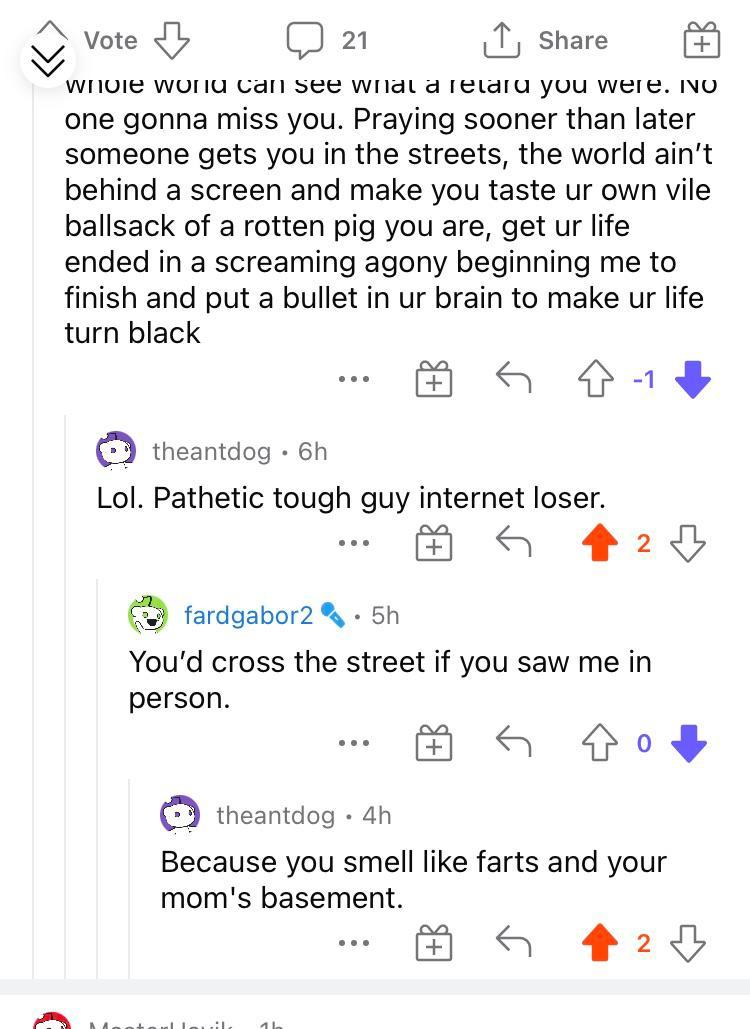Reply to 'Pathetic tough guy internet loser' comment
The image size is (750, 1029).
tap(514, 543)
